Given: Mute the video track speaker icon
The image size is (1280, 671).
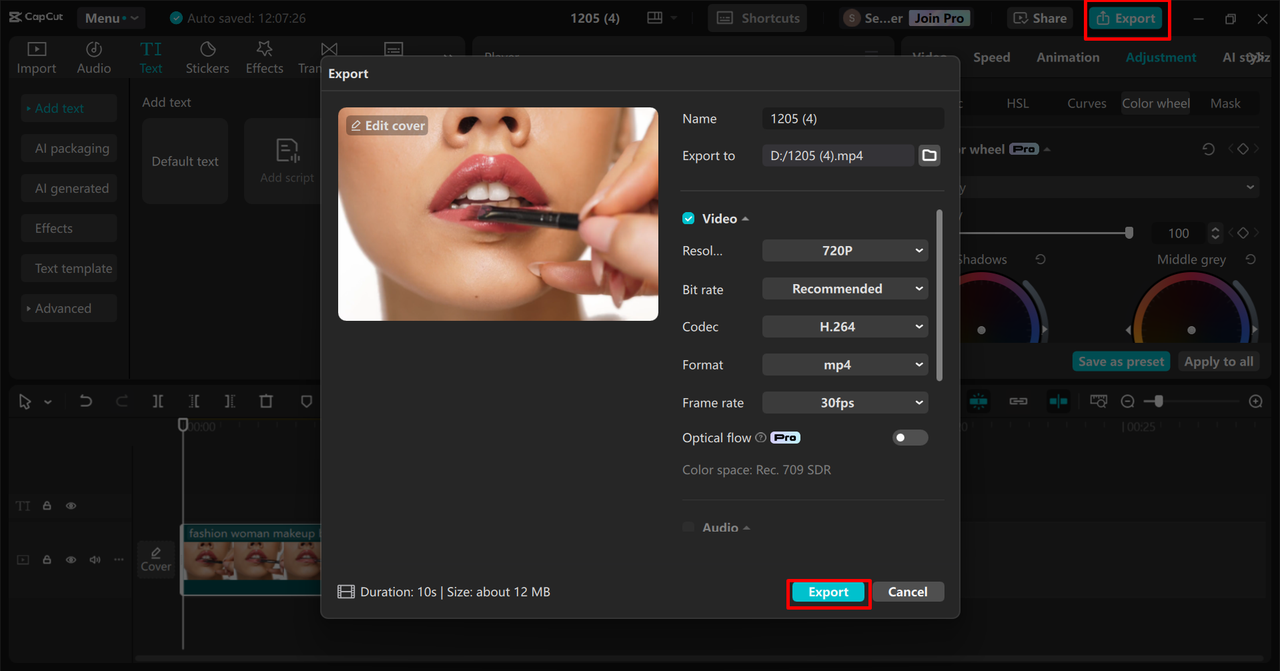Looking at the screenshot, I should [95, 560].
